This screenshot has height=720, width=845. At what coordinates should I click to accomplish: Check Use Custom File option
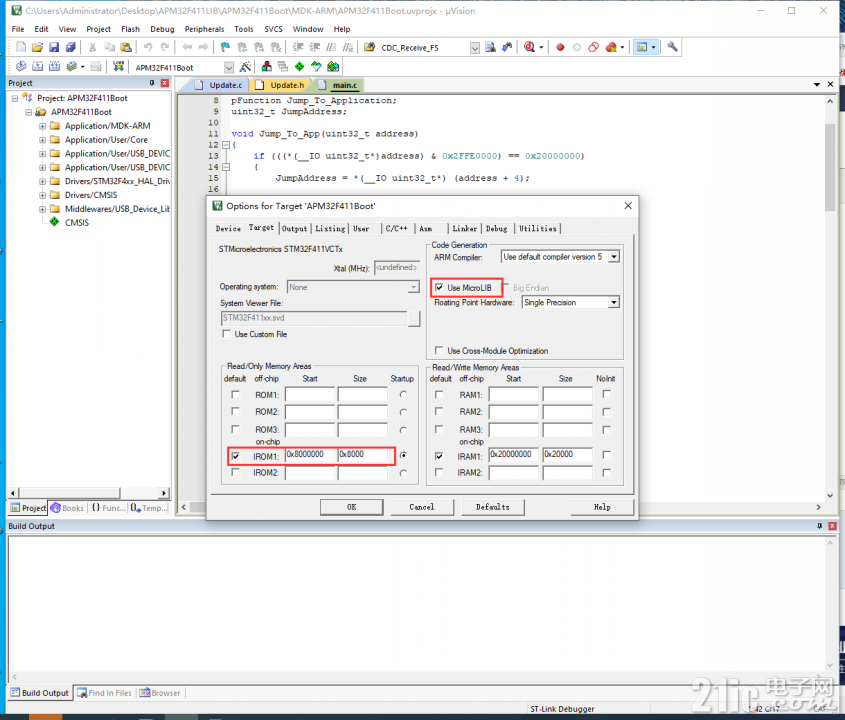click(x=226, y=334)
